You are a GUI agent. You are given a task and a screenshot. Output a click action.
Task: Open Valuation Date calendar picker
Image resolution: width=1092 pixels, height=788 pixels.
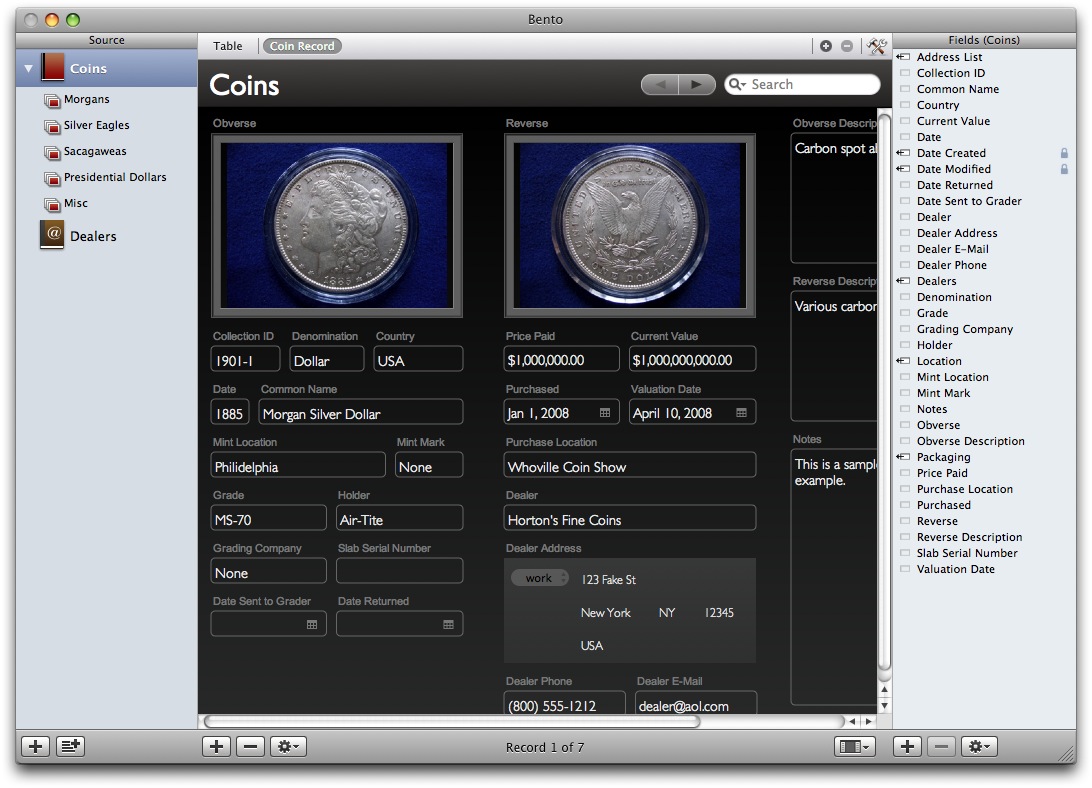pyautogui.click(x=741, y=413)
